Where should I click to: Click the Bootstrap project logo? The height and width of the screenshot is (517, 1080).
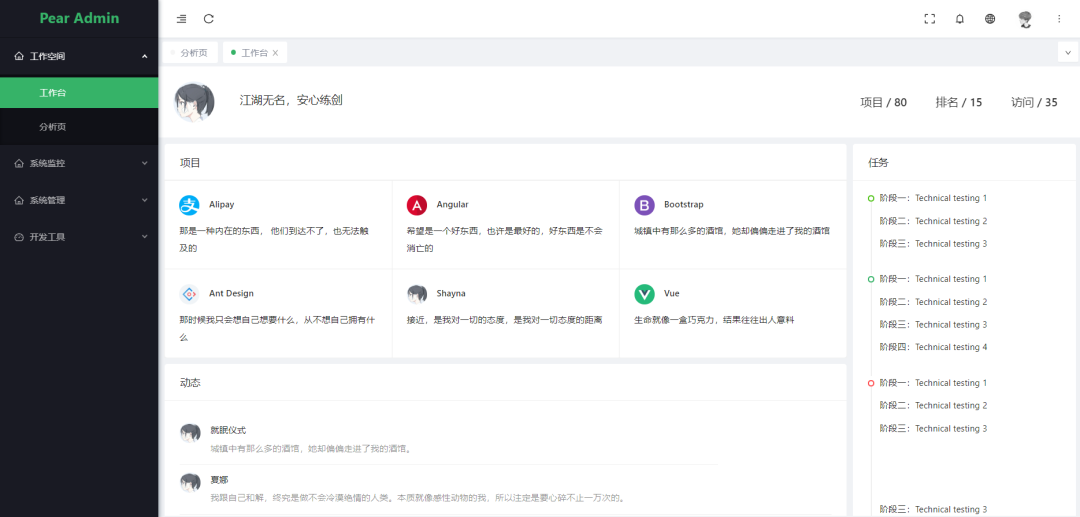644,205
